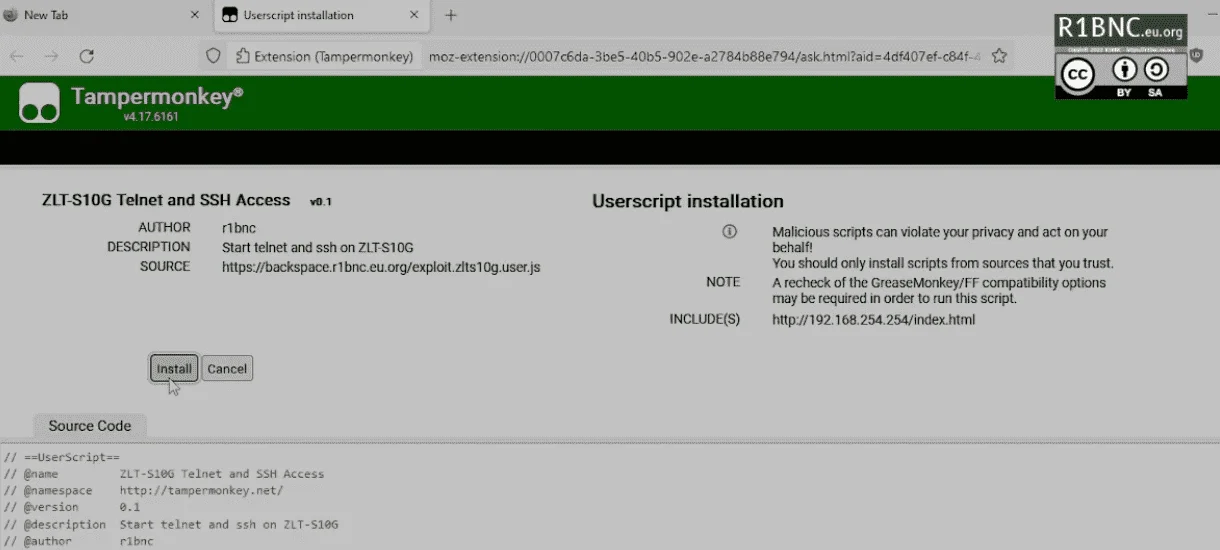Click the @author r1bnc source line
1220x550 pixels.
click(78, 541)
